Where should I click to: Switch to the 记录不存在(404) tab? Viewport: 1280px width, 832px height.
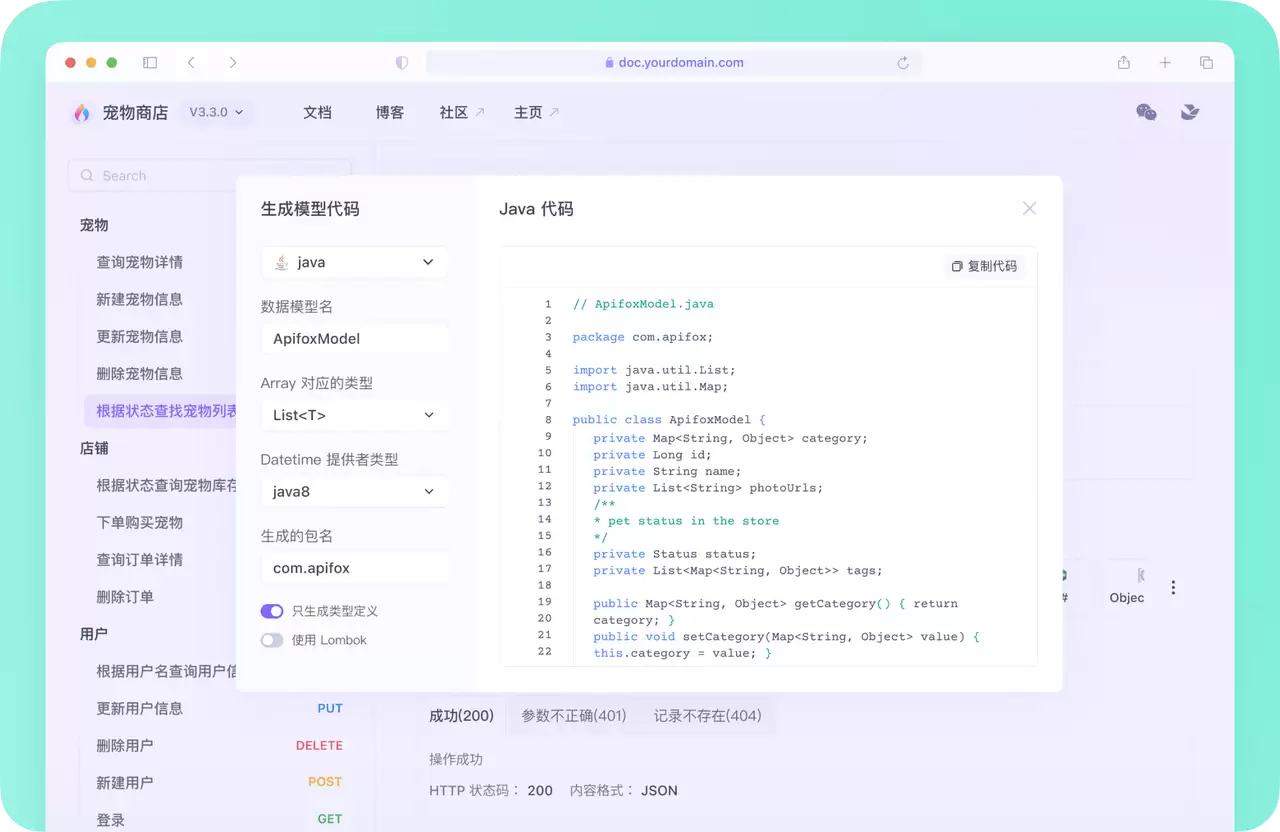coord(708,715)
